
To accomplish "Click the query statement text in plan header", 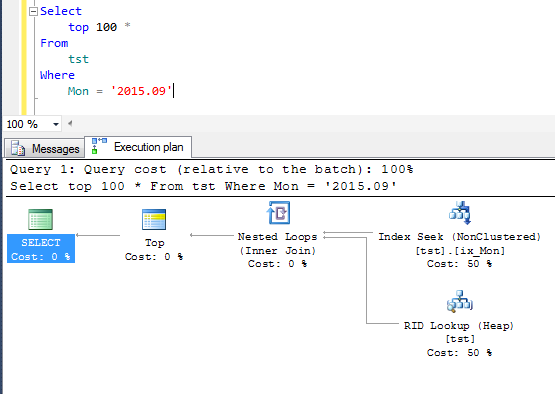I will click(204, 186).
